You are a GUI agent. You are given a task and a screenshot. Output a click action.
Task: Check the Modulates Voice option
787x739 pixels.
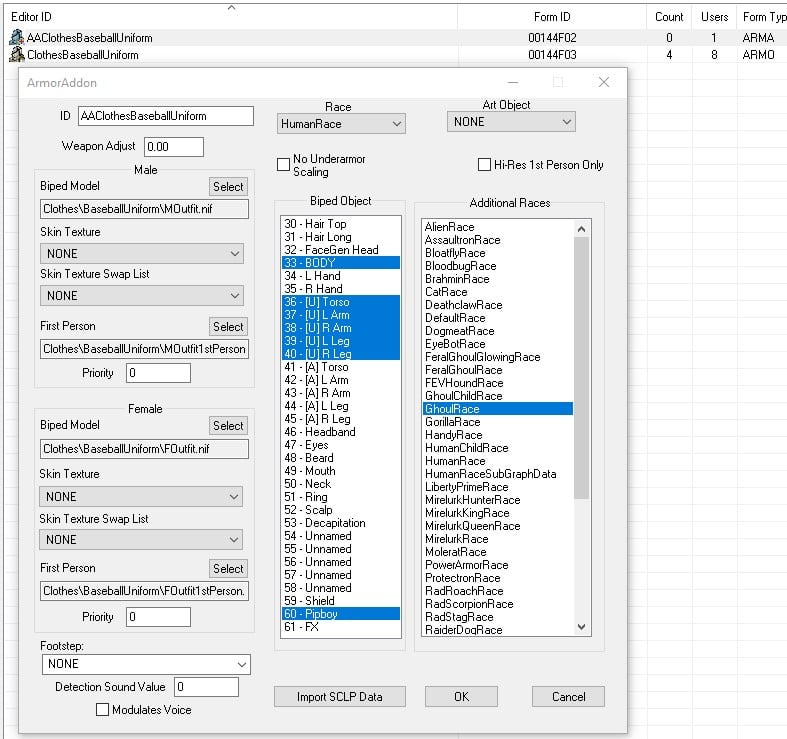[x=102, y=709]
